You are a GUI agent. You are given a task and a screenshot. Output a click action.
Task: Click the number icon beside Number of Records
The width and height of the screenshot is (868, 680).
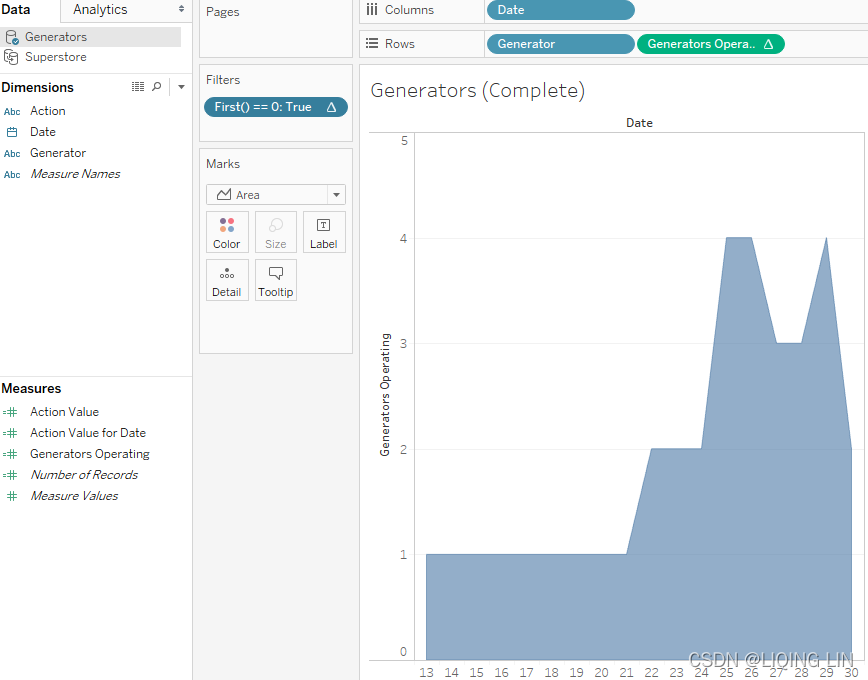coord(10,475)
